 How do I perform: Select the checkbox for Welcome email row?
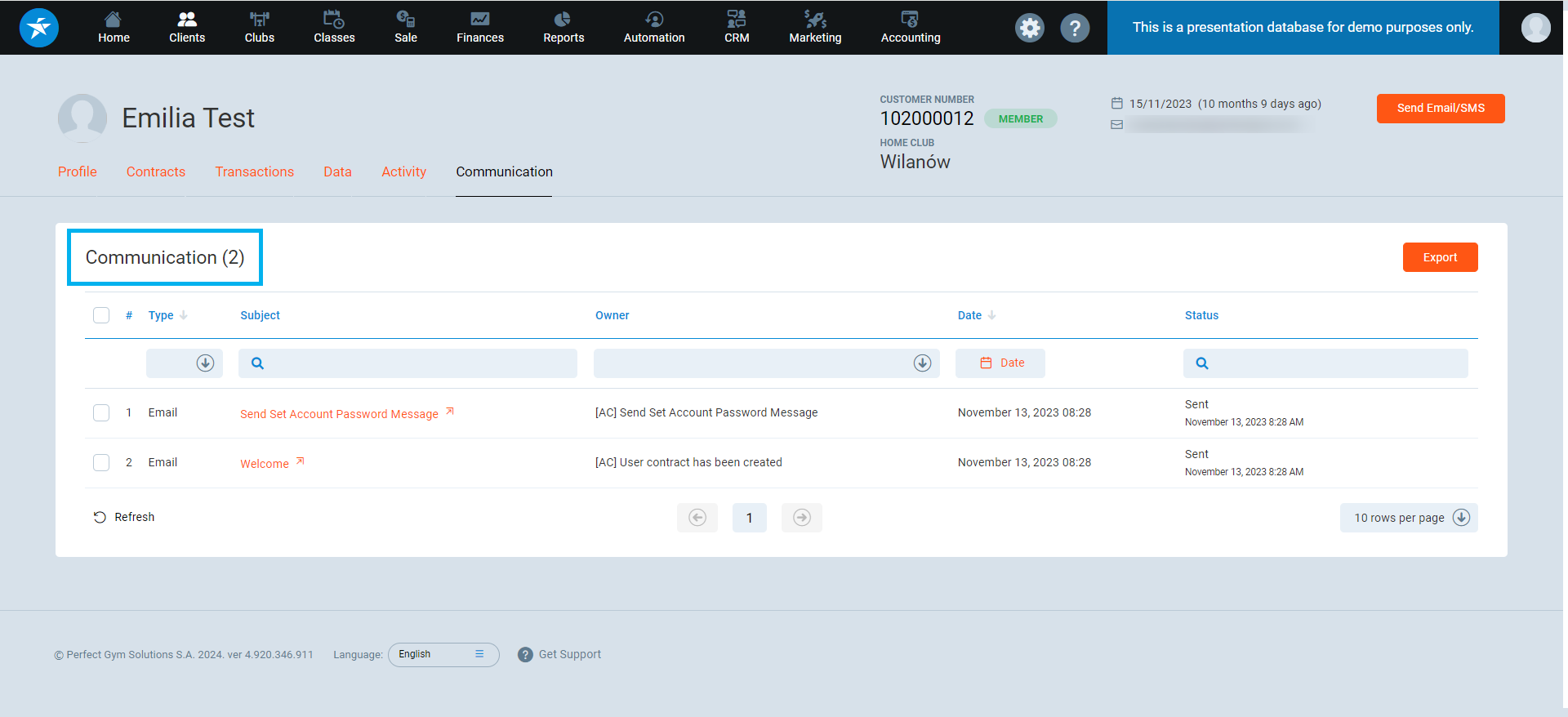(101, 462)
